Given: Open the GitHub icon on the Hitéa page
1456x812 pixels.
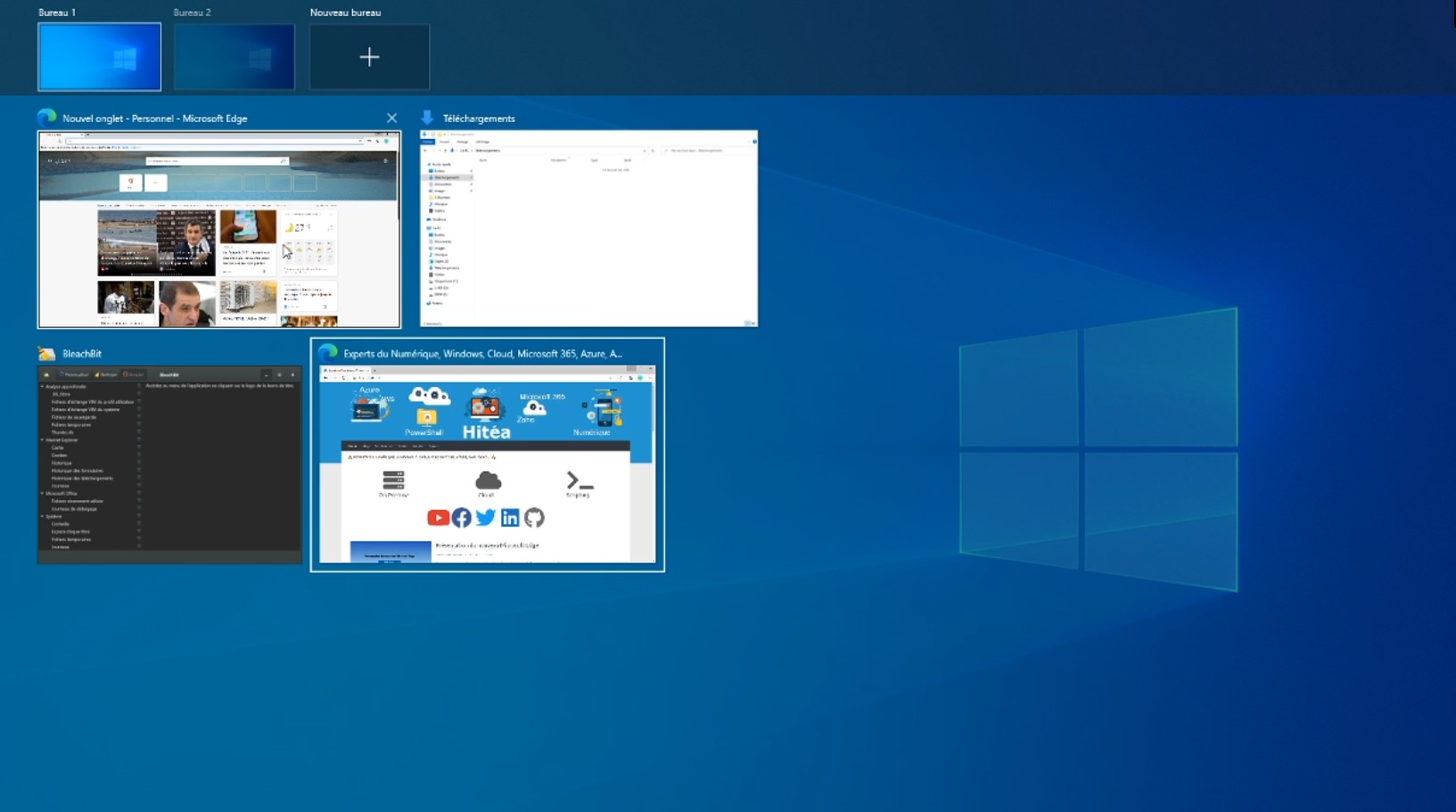Looking at the screenshot, I should (533, 517).
